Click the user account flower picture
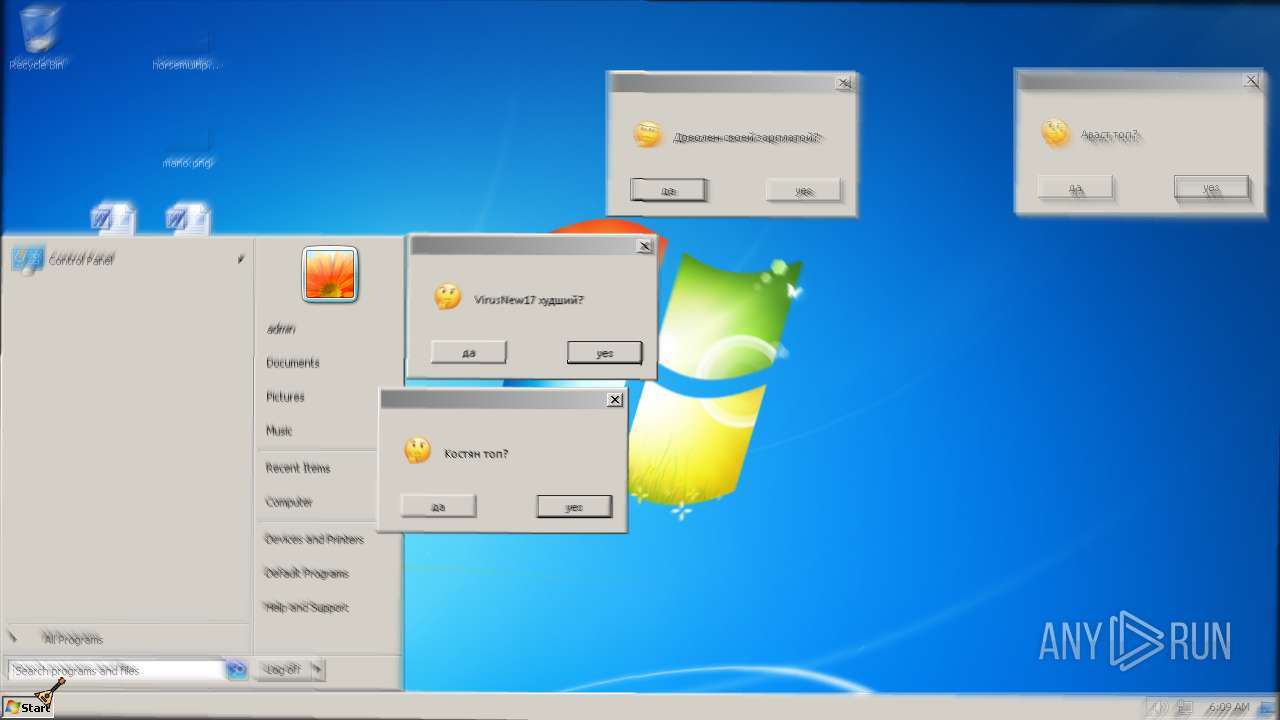 pos(330,274)
